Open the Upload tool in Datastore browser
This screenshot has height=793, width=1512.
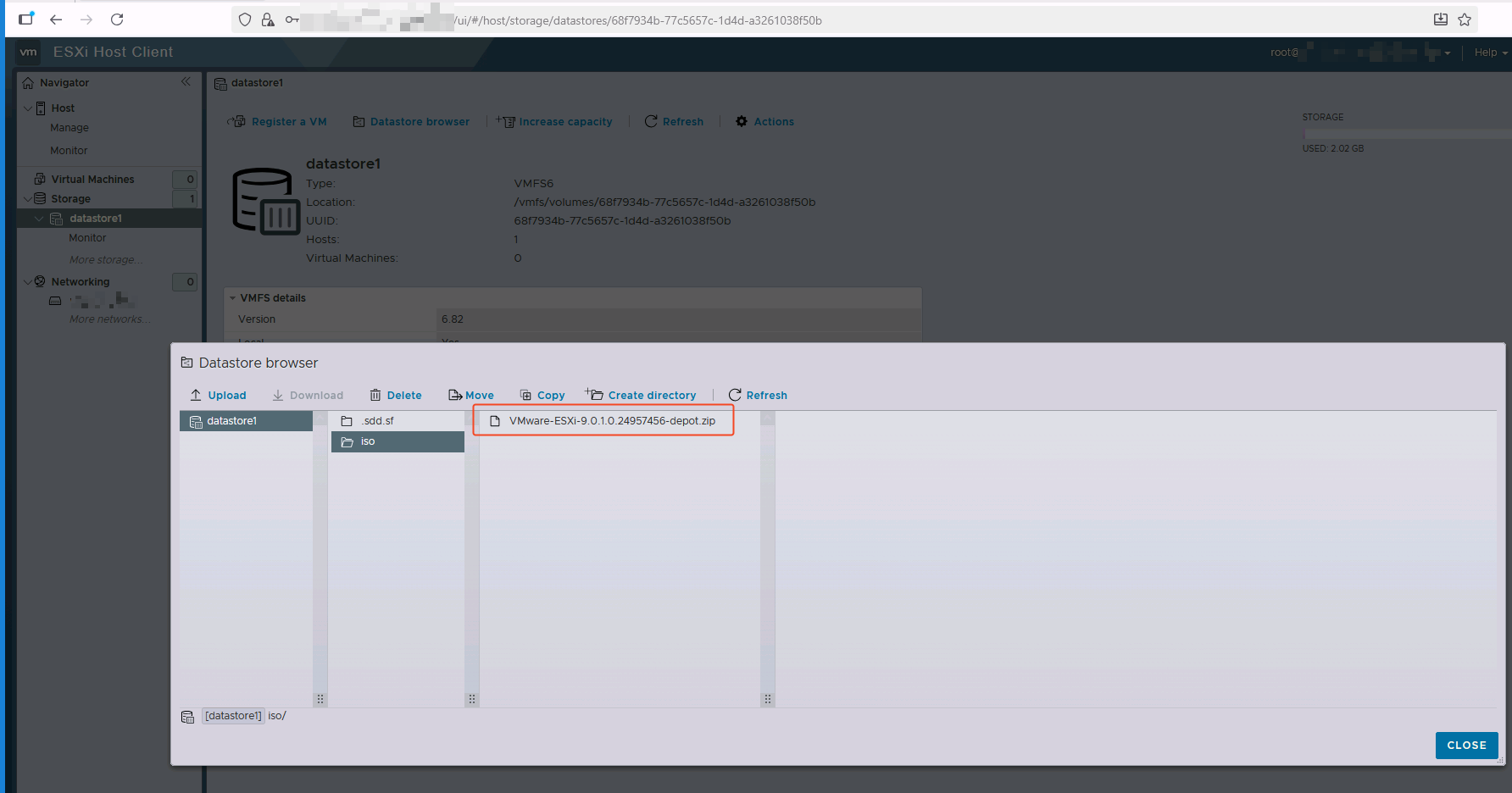click(218, 395)
